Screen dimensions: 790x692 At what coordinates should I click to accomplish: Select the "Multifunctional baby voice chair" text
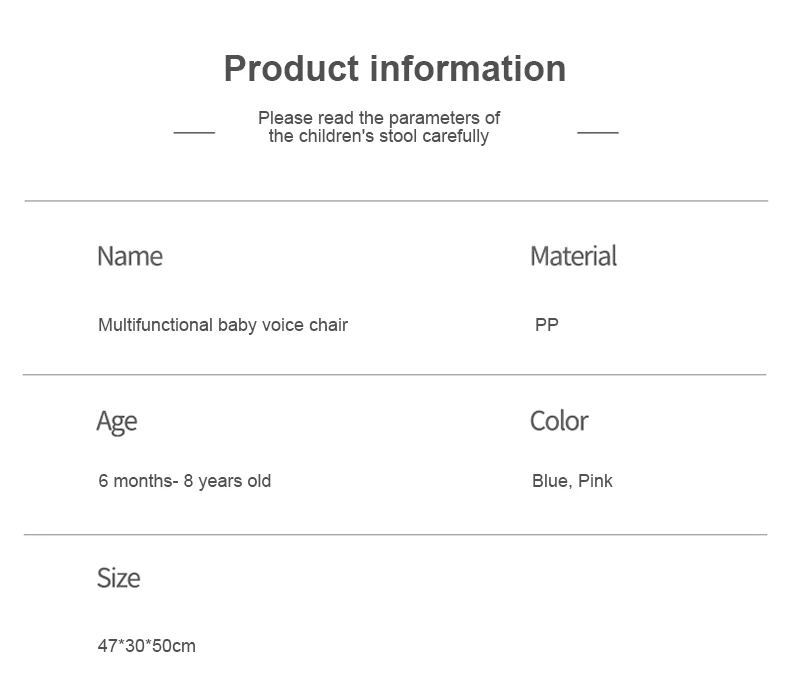pyautogui.click(x=223, y=325)
